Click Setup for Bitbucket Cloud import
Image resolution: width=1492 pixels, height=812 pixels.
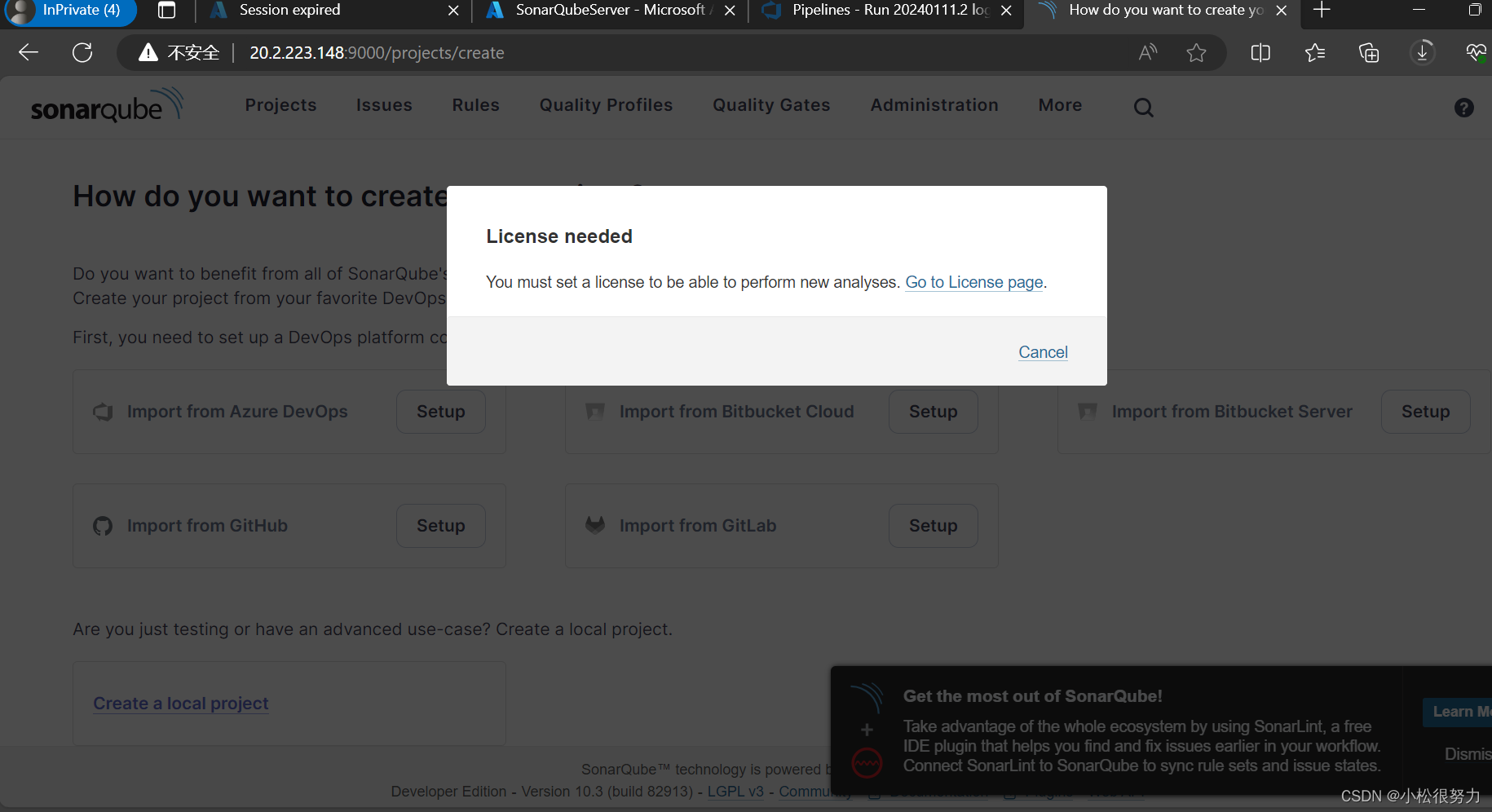pos(933,412)
